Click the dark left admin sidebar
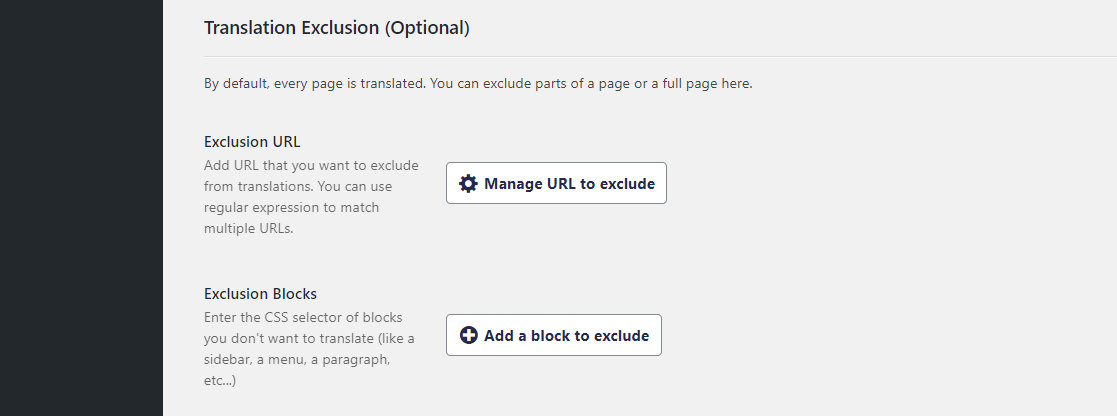Screen dimensions: 1117x416 [x=81, y=208]
